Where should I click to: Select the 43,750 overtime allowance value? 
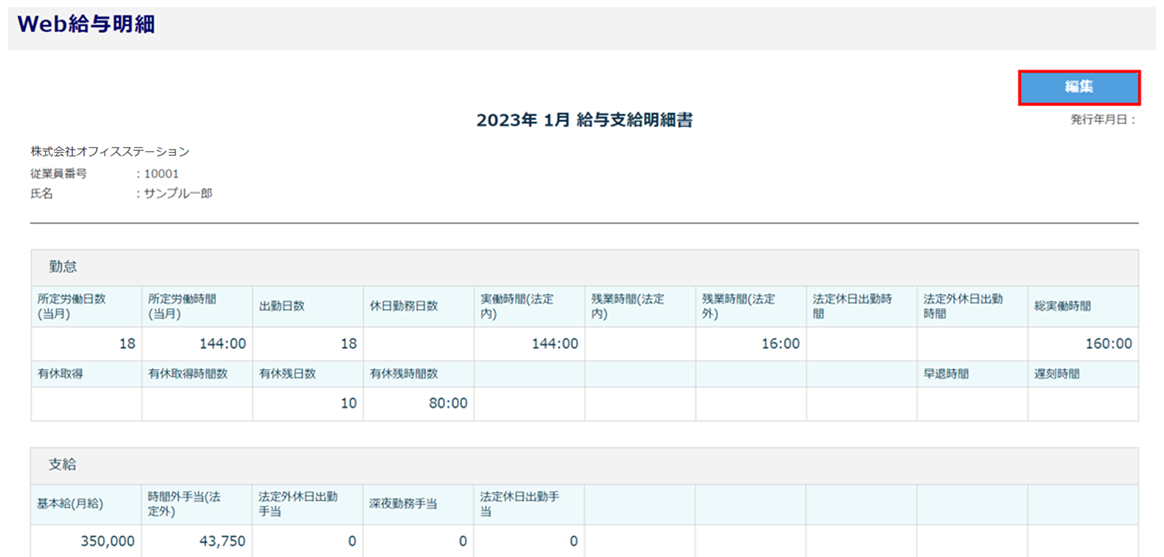[x=223, y=541]
